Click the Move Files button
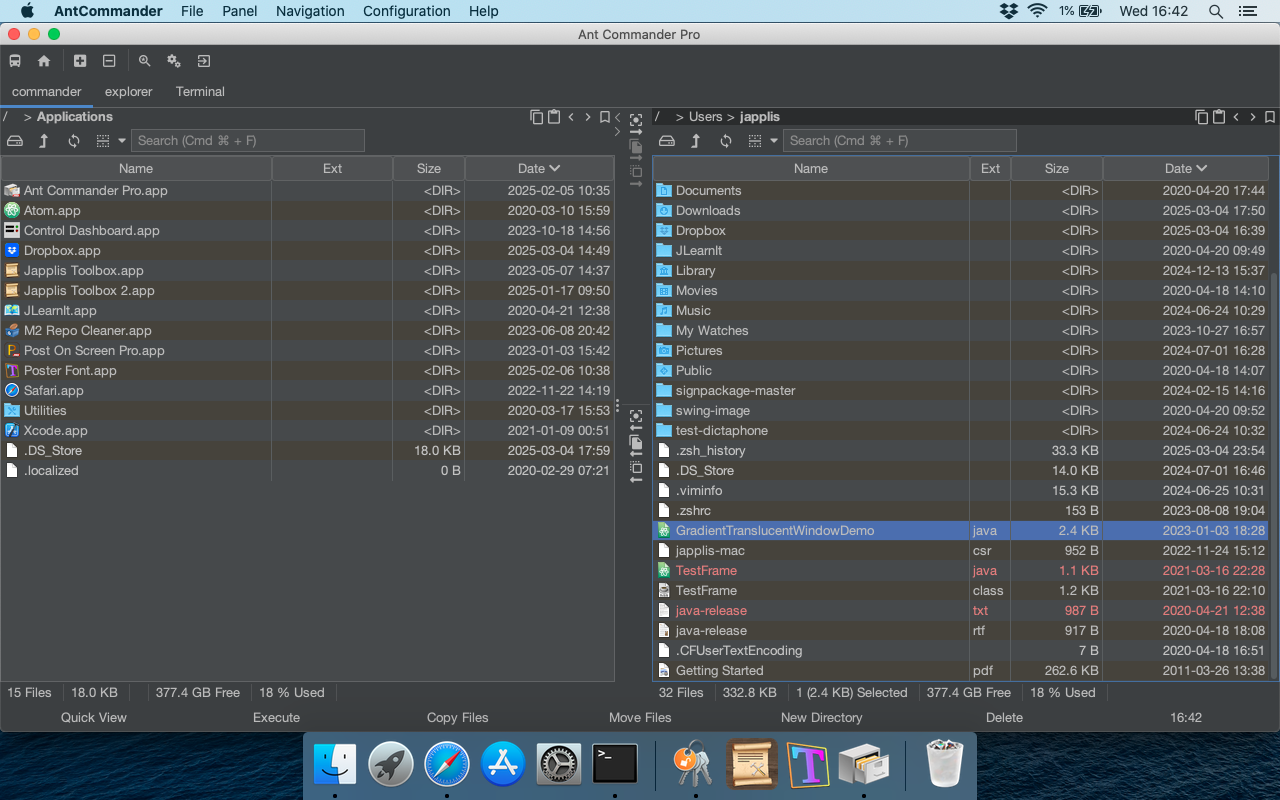This screenshot has height=800, width=1280. point(640,718)
